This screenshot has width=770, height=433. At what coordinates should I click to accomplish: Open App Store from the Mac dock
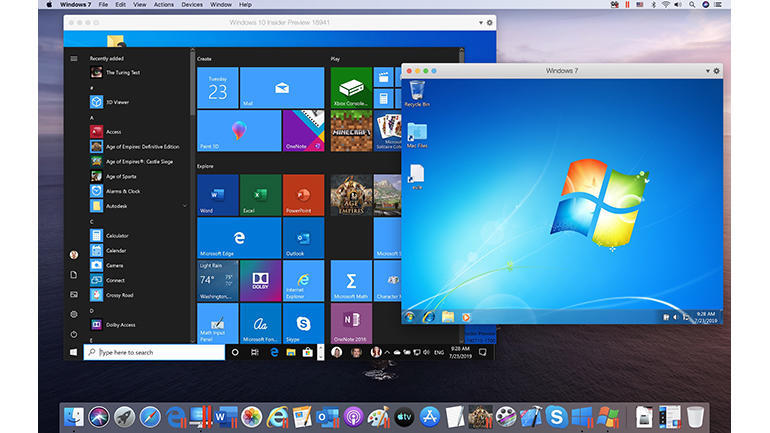[430, 417]
